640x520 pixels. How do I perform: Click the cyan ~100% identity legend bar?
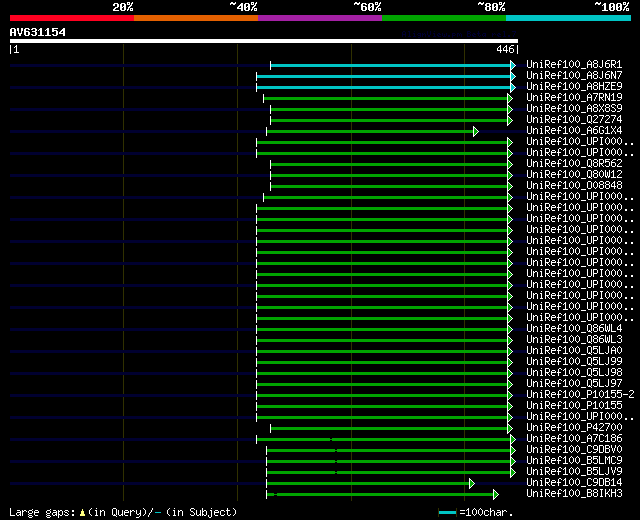coord(568,18)
